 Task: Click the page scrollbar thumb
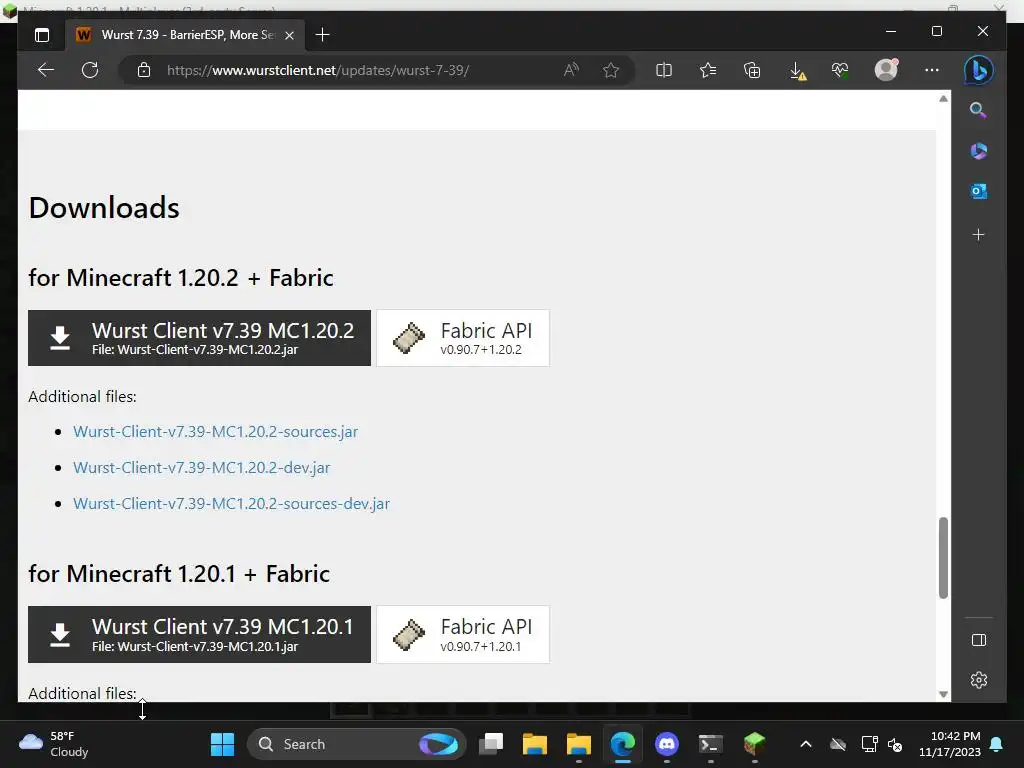pos(943,557)
